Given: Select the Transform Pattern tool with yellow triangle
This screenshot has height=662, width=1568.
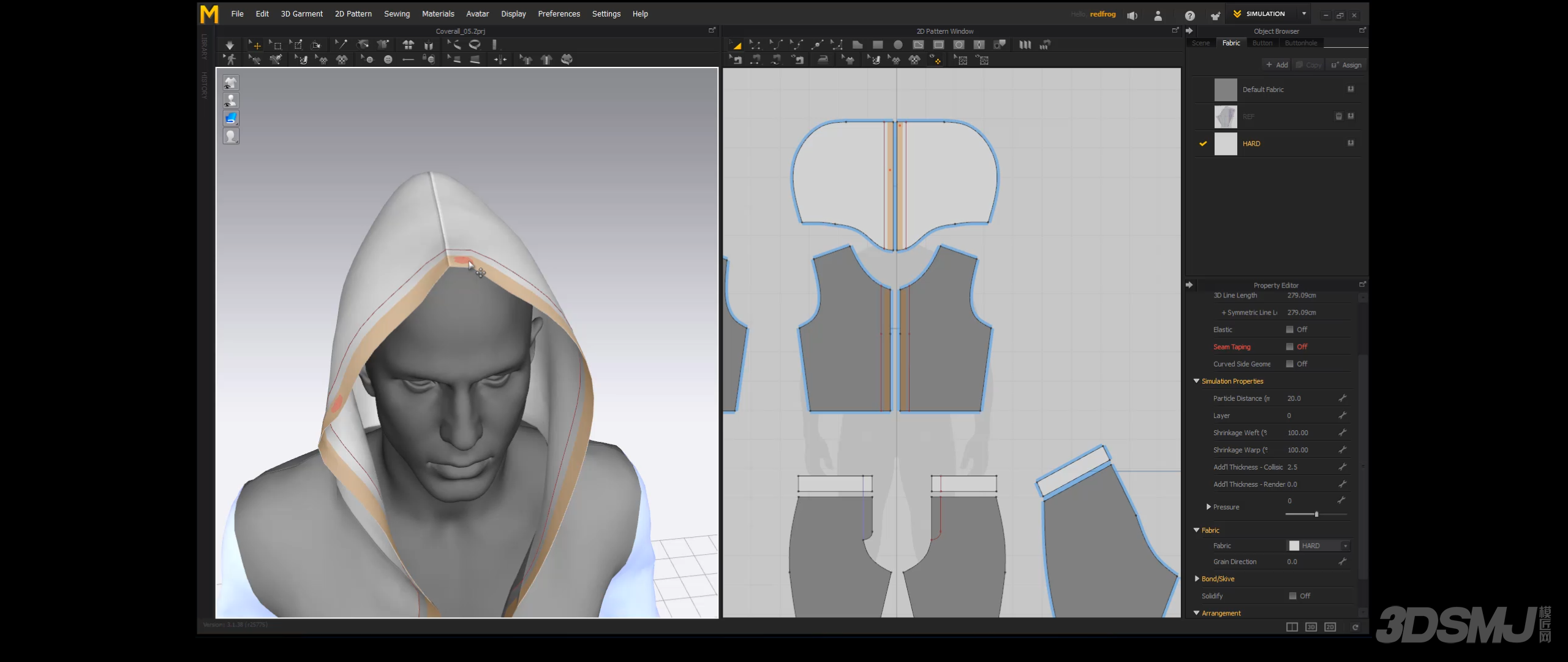Looking at the screenshot, I should 736,45.
